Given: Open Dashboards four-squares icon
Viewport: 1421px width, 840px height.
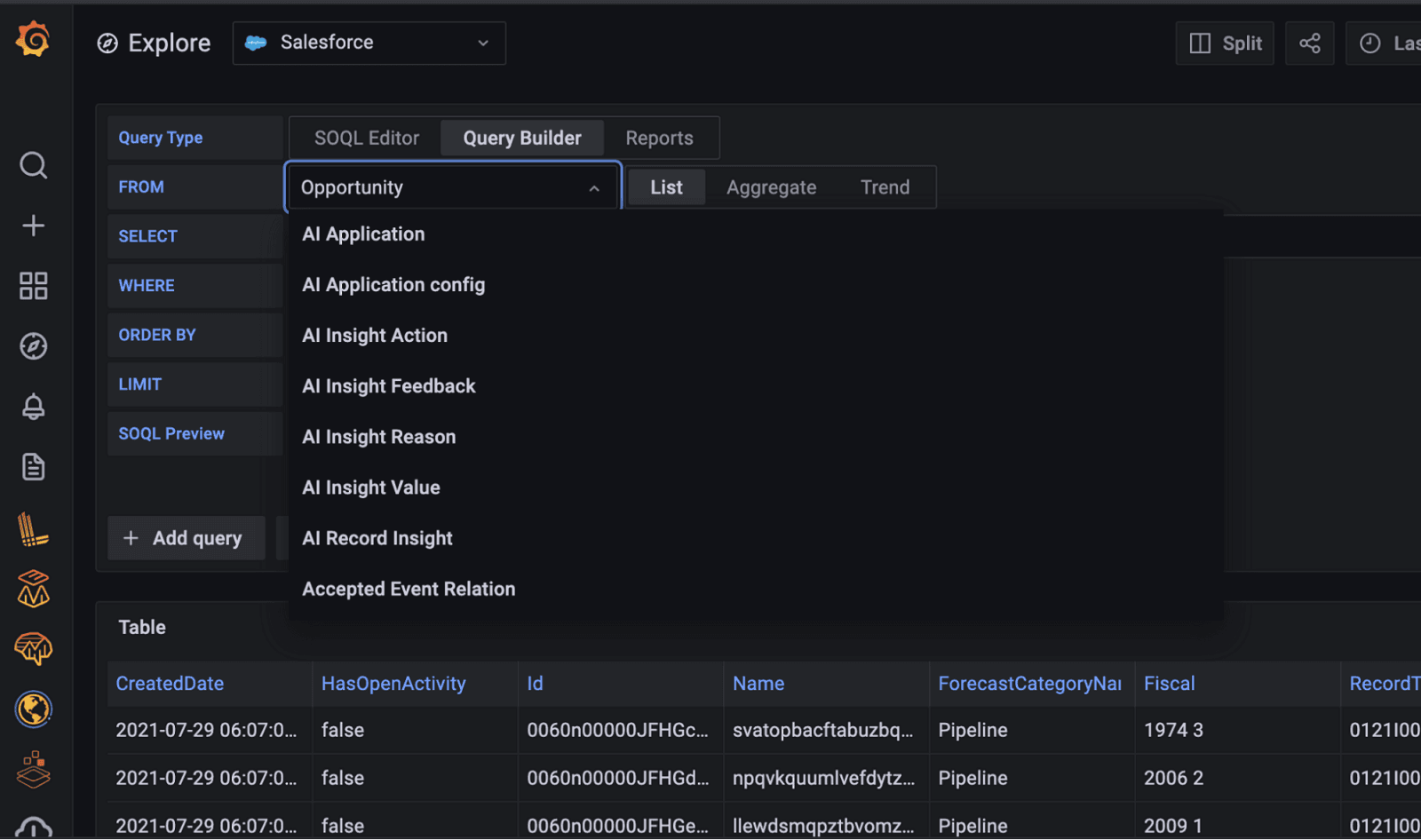Looking at the screenshot, I should click(x=33, y=286).
